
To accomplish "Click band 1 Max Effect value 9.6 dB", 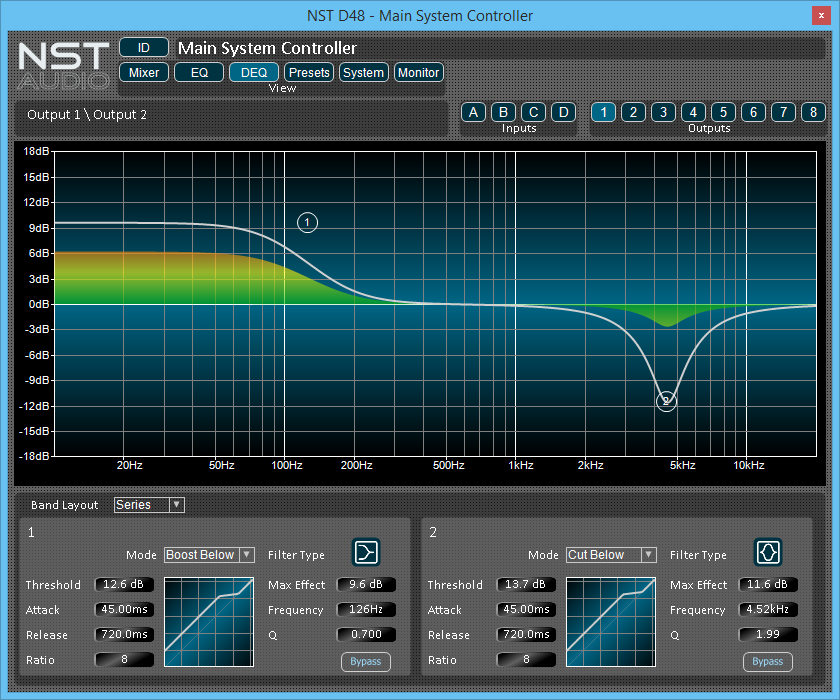I will pos(366,584).
